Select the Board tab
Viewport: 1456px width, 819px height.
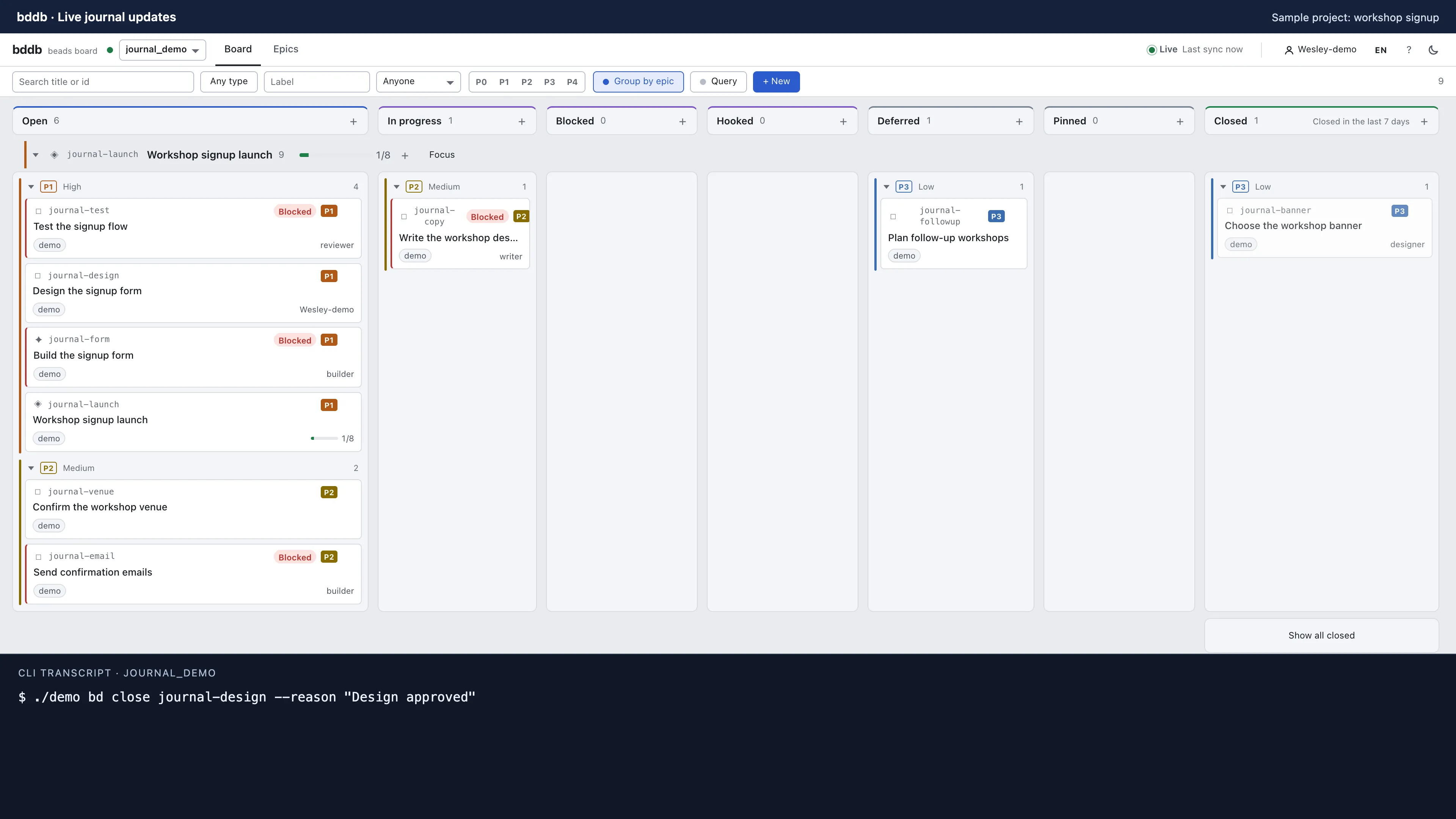238,49
